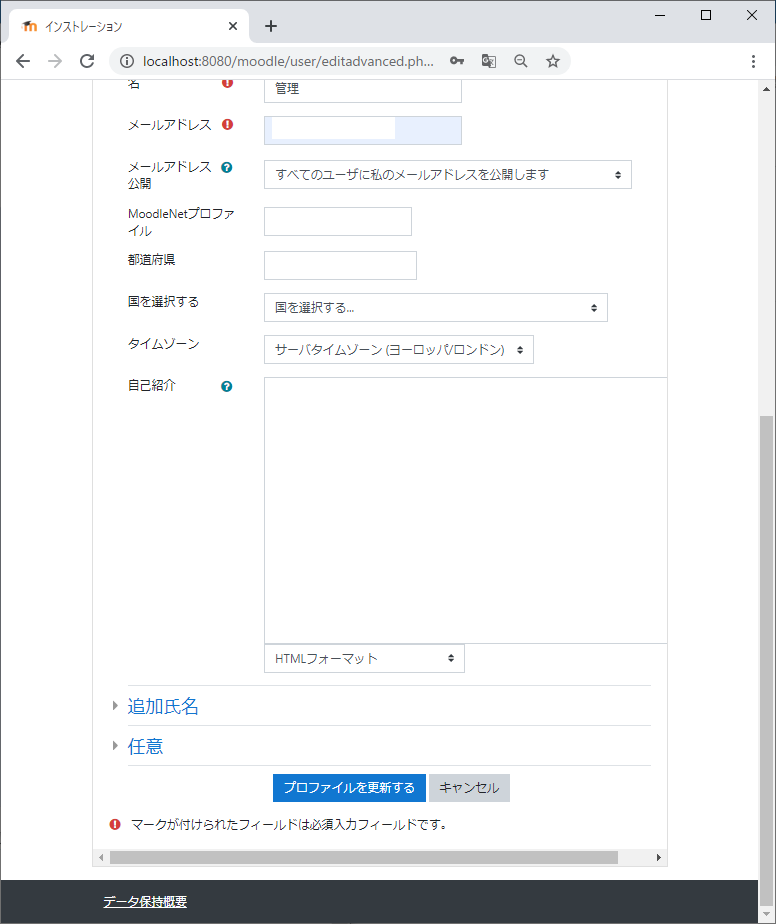Click the vertical scrollbar down arrow
Image resolution: width=776 pixels, height=924 pixels.
767,915
